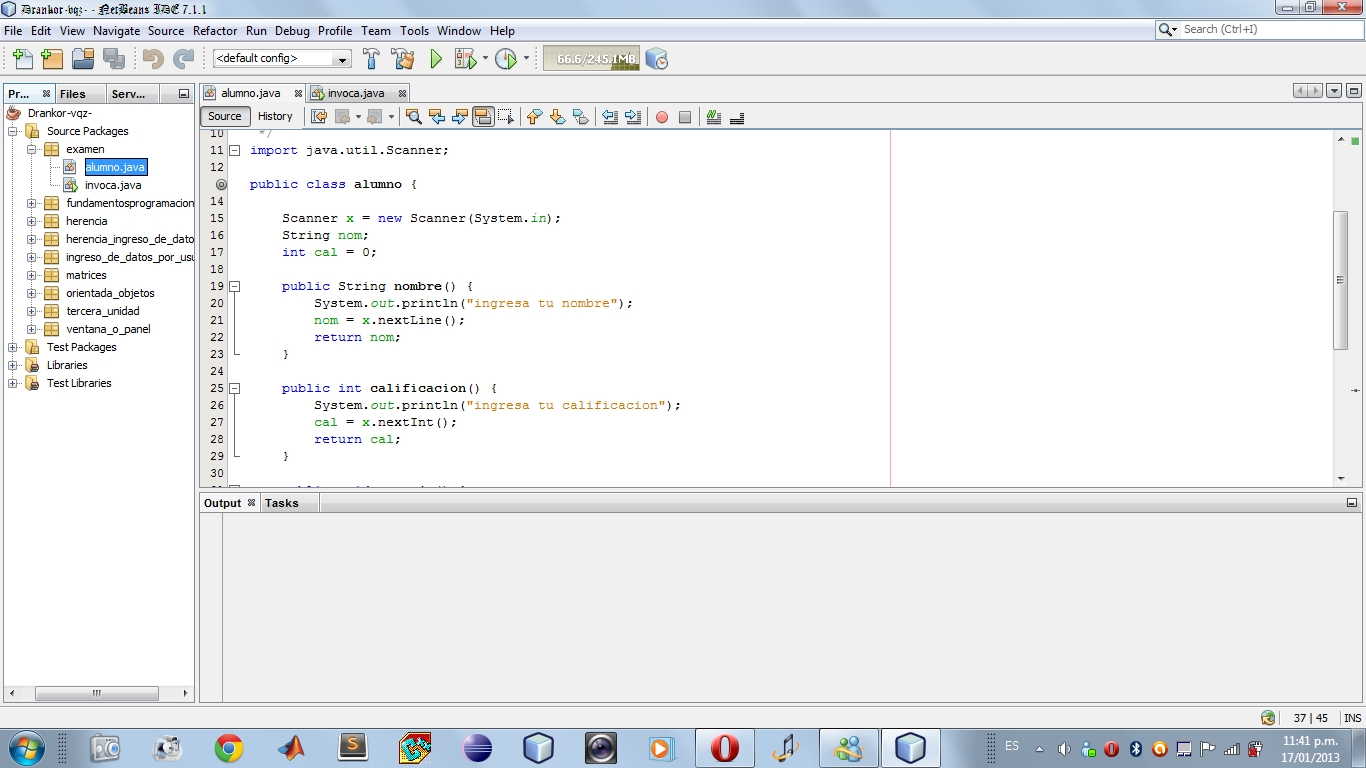Click the History button of the editor
This screenshot has width=1366, height=768.
pyautogui.click(x=275, y=116)
